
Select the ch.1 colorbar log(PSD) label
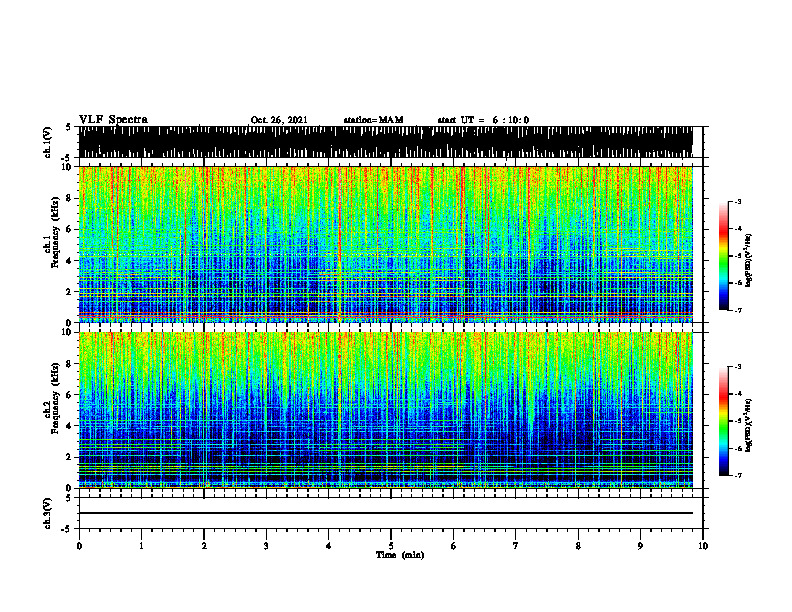click(x=749, y=261)
